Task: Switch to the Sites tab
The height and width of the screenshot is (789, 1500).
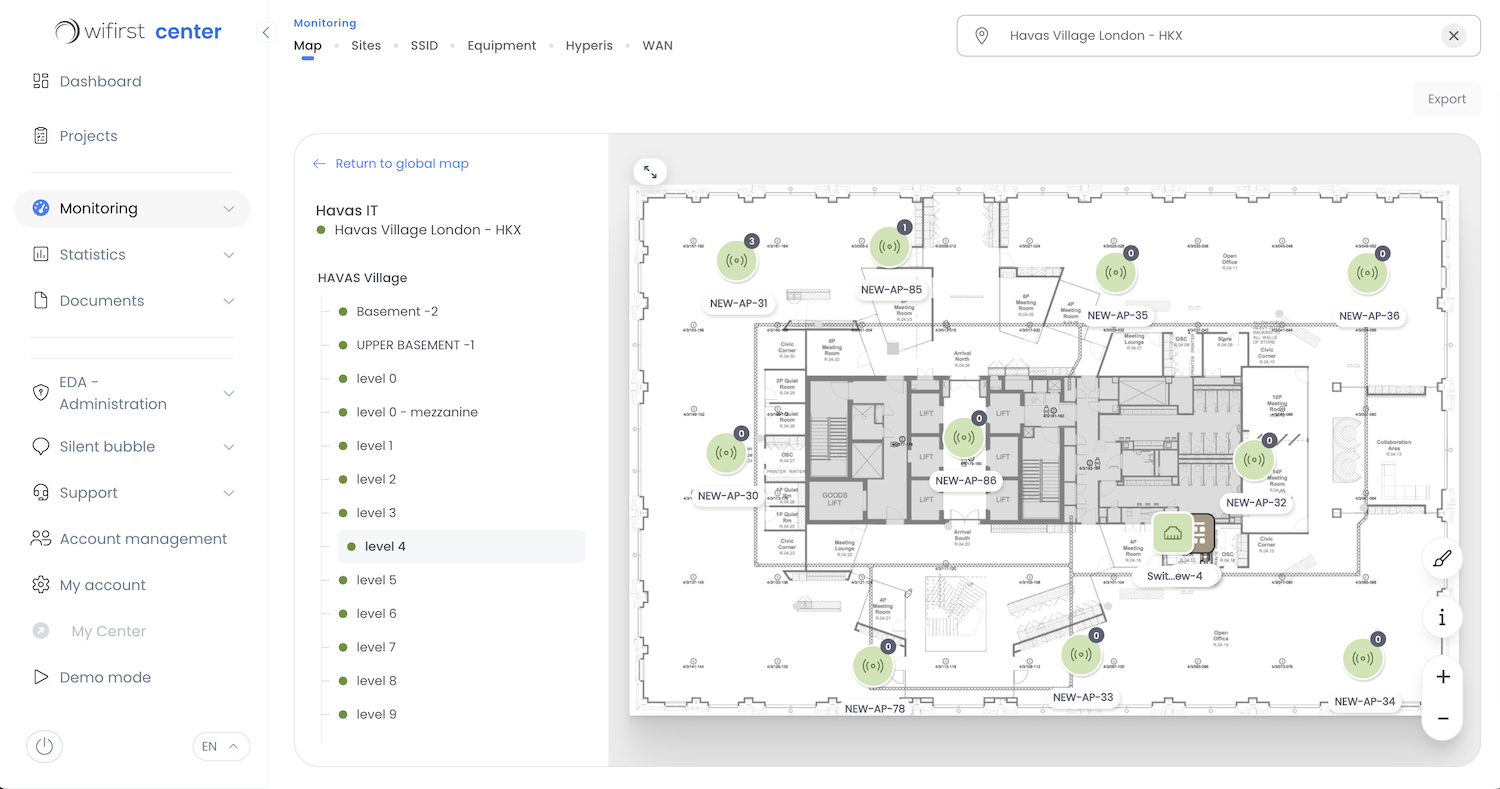Action: 366,45
